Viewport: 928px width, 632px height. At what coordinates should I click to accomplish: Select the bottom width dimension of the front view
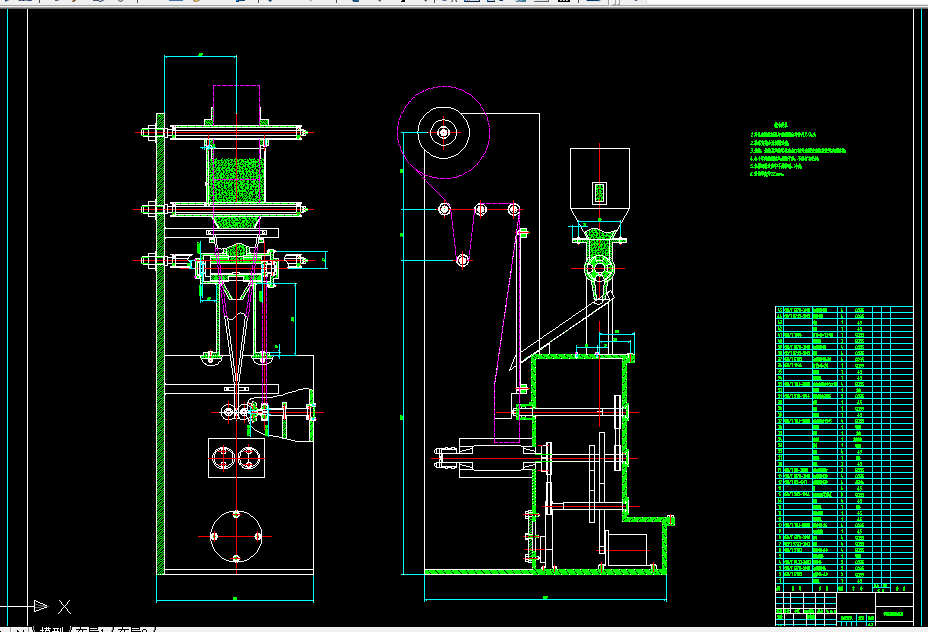235,599
